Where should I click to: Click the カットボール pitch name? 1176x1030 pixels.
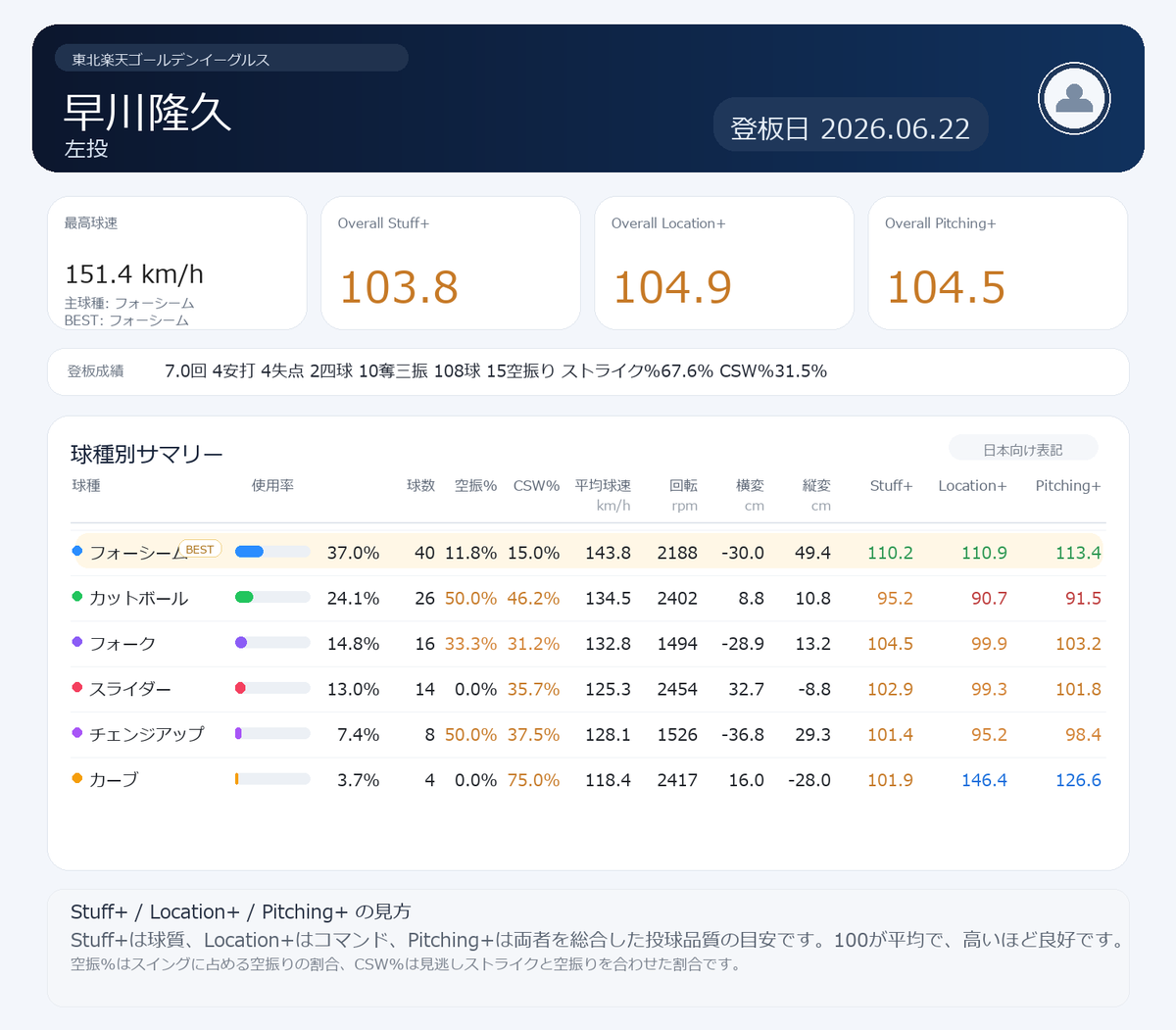pos(138,598)
